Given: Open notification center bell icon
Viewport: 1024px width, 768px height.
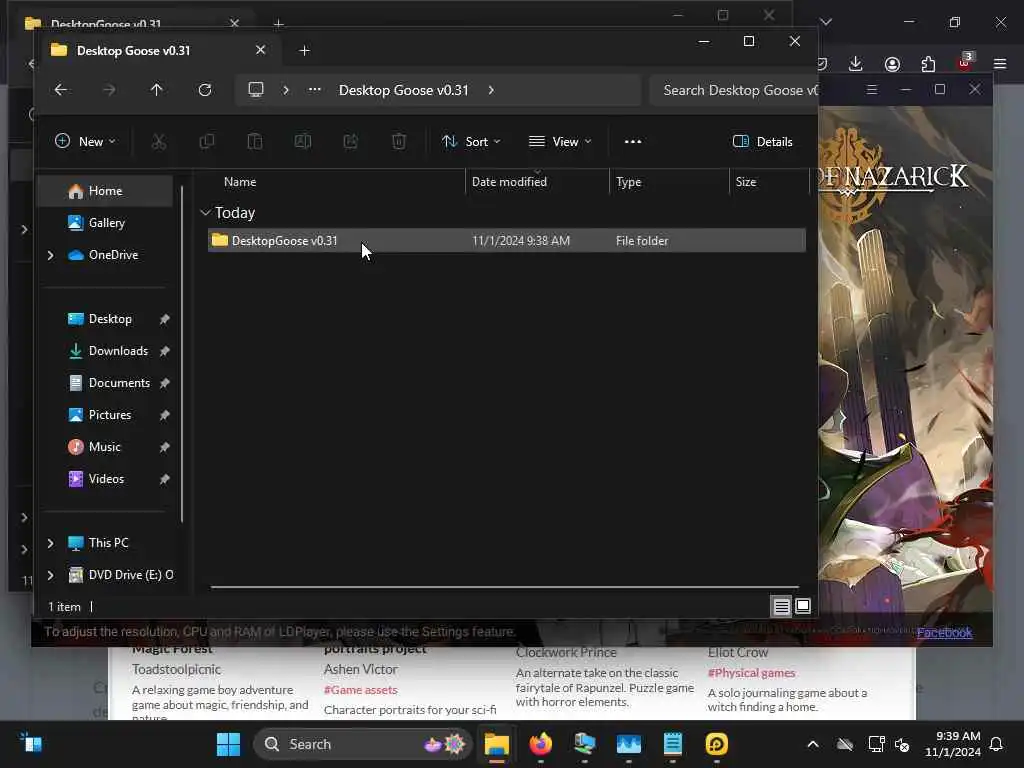Looking at the screenshot, I should pyautogui.click(x=996, y=744).
